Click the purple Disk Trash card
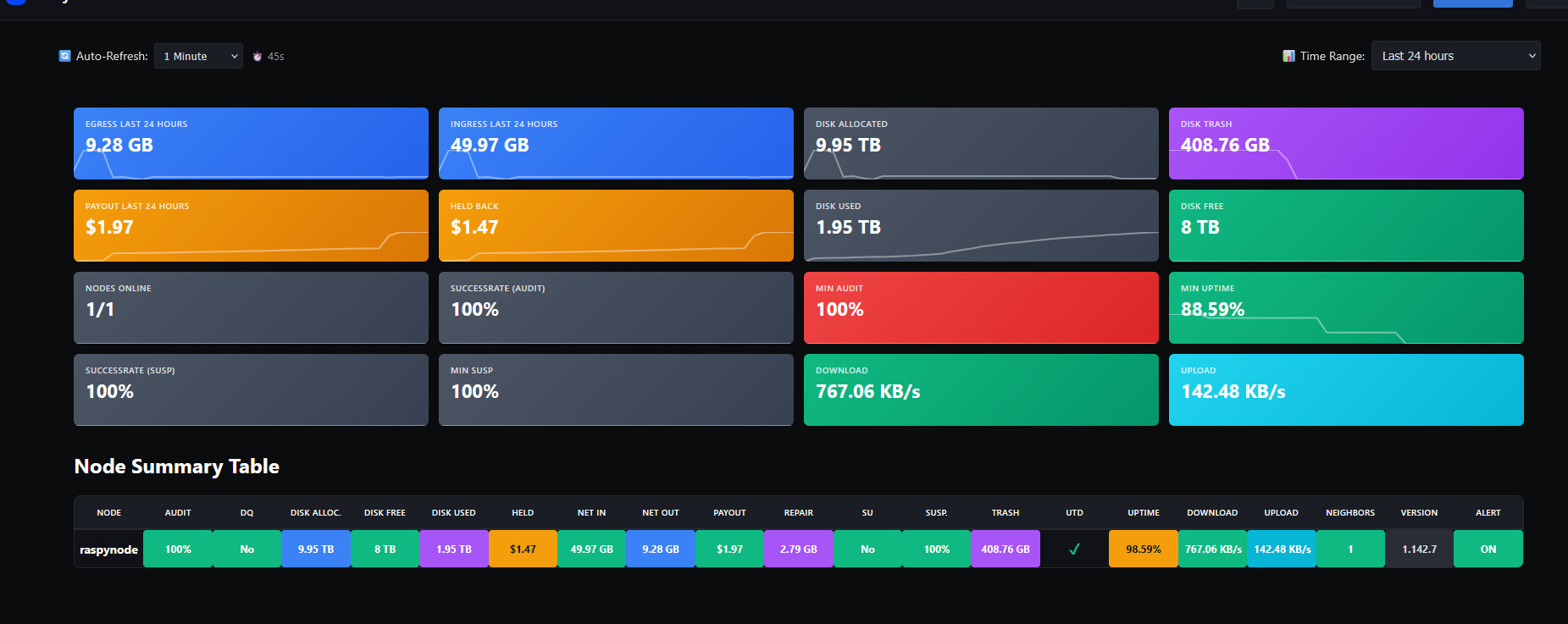 [1346, 143]
